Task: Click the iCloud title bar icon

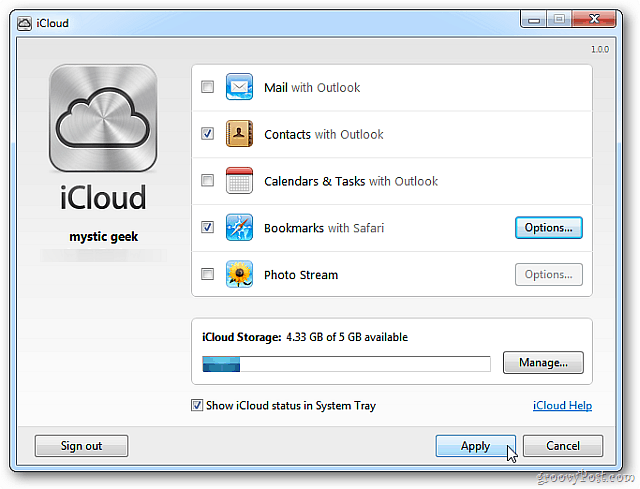Action: (24, 24)
